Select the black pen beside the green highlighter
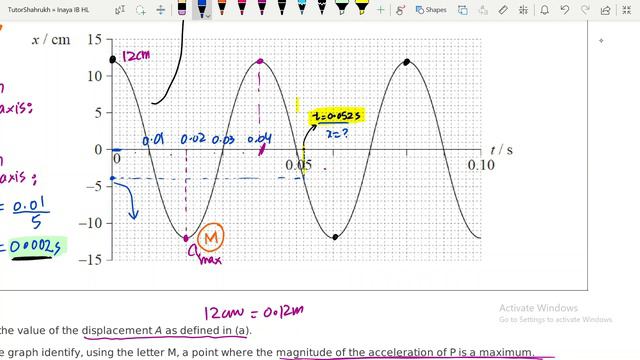Screen dimensions: 640x360 coord(322,7)
